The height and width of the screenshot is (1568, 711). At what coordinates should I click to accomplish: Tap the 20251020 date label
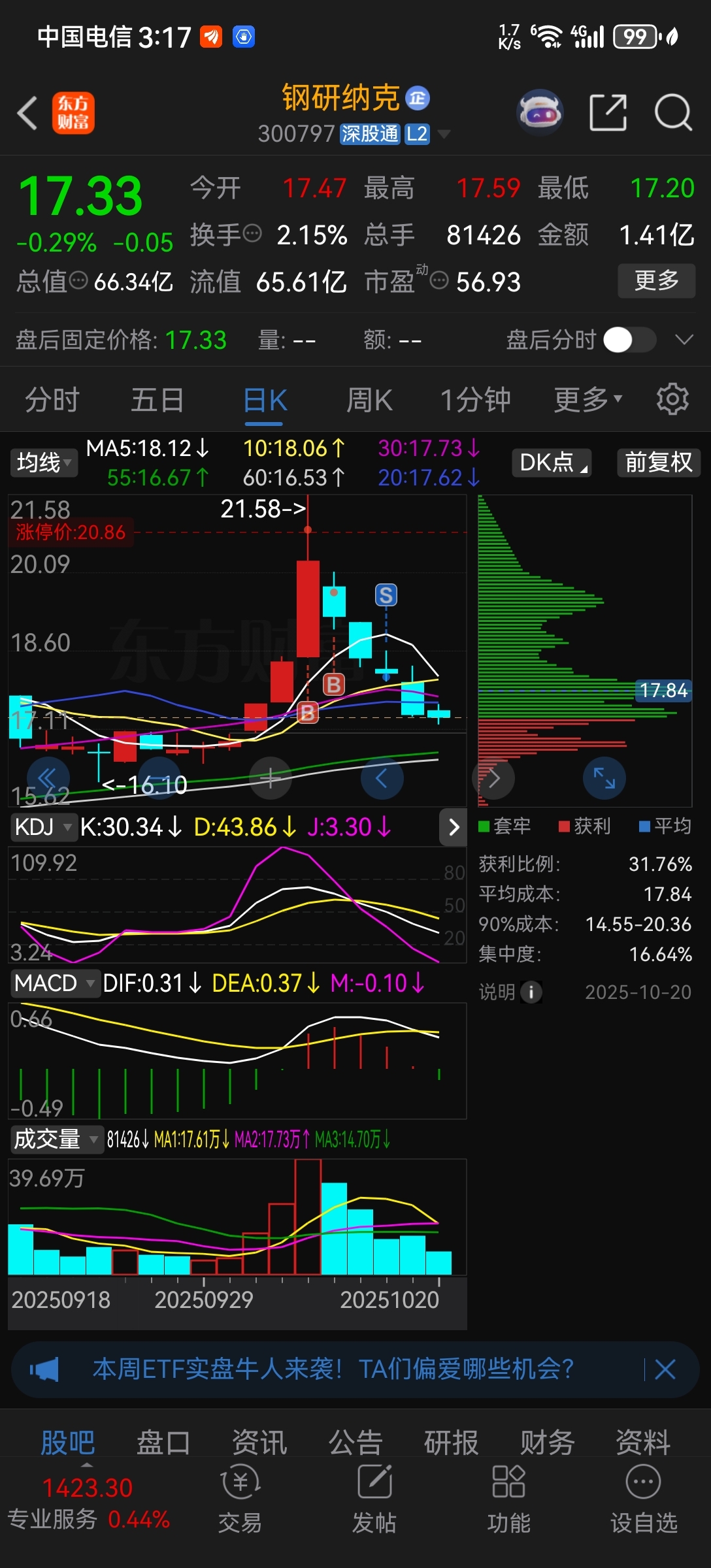pos(389,1299)
